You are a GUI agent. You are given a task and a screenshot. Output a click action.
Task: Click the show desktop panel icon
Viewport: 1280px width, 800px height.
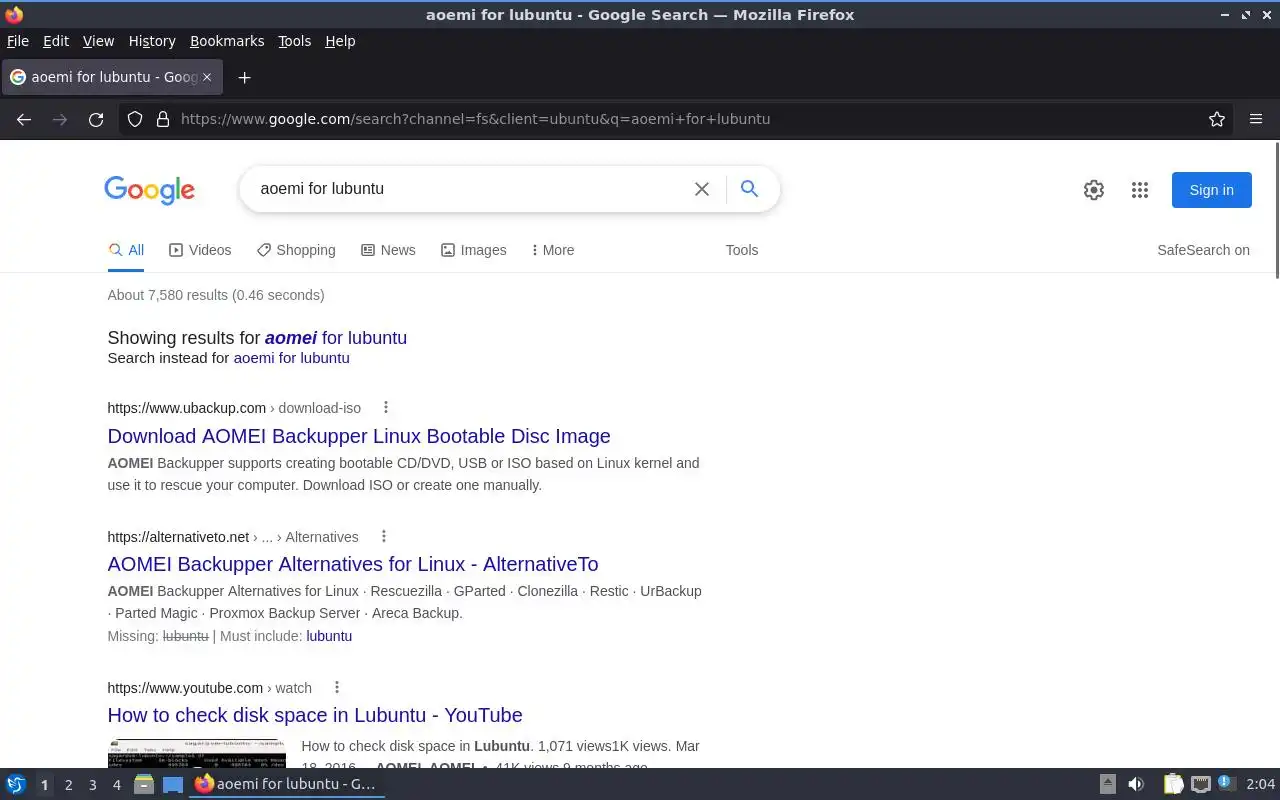[173, 785]
